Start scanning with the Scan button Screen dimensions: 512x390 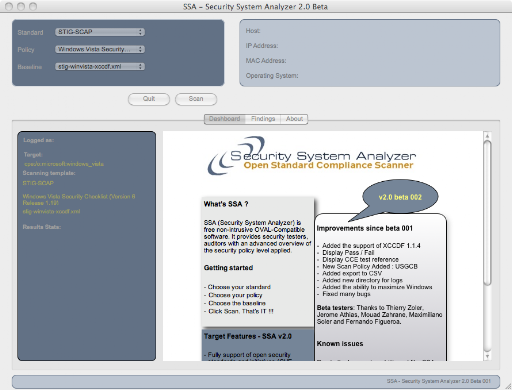click(196, 99)
